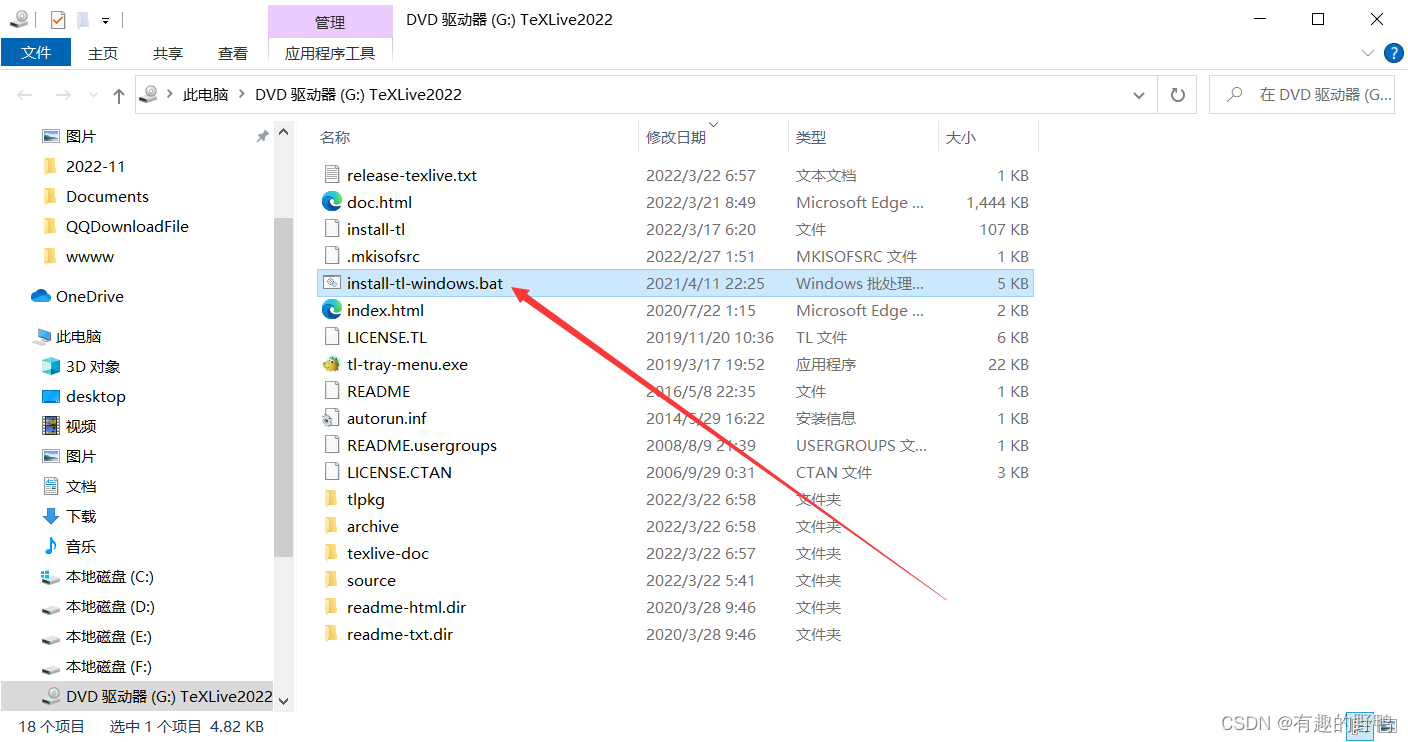
Task: Switch to the 共享 ribbon tab
Action: coord(167,53)
